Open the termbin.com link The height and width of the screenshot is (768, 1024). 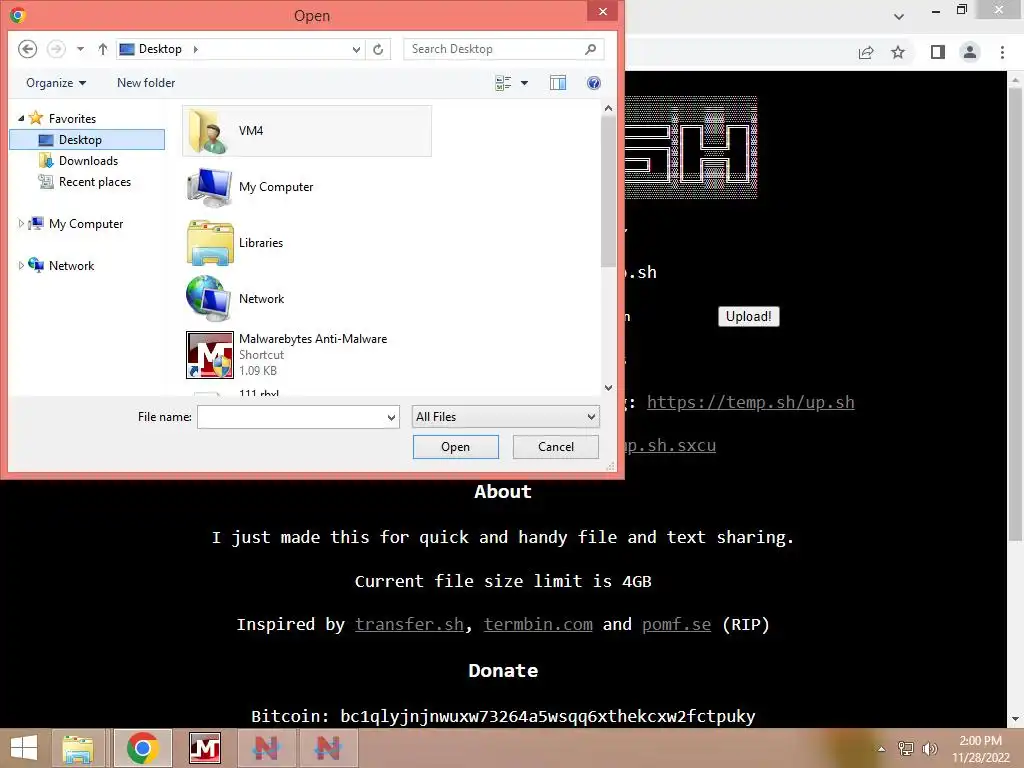pos(538,624)
